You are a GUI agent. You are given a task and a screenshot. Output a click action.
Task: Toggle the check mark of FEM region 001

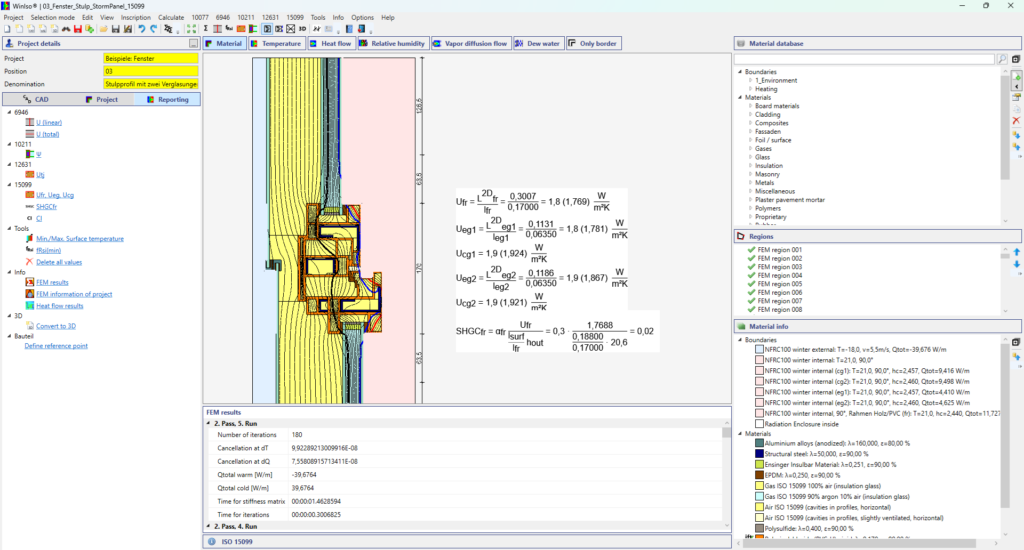751,250
